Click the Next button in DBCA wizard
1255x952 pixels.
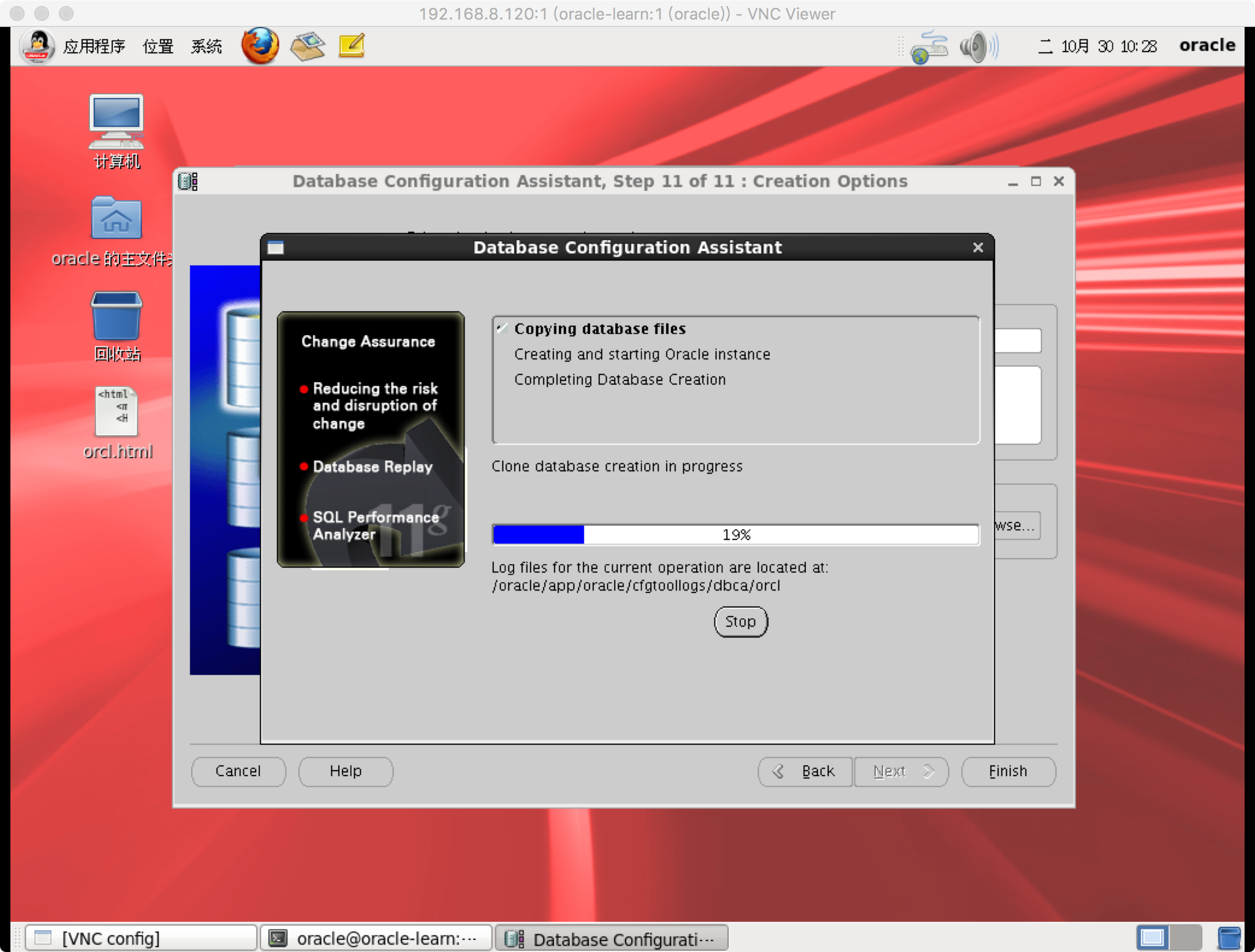click(x=901, y=771)
